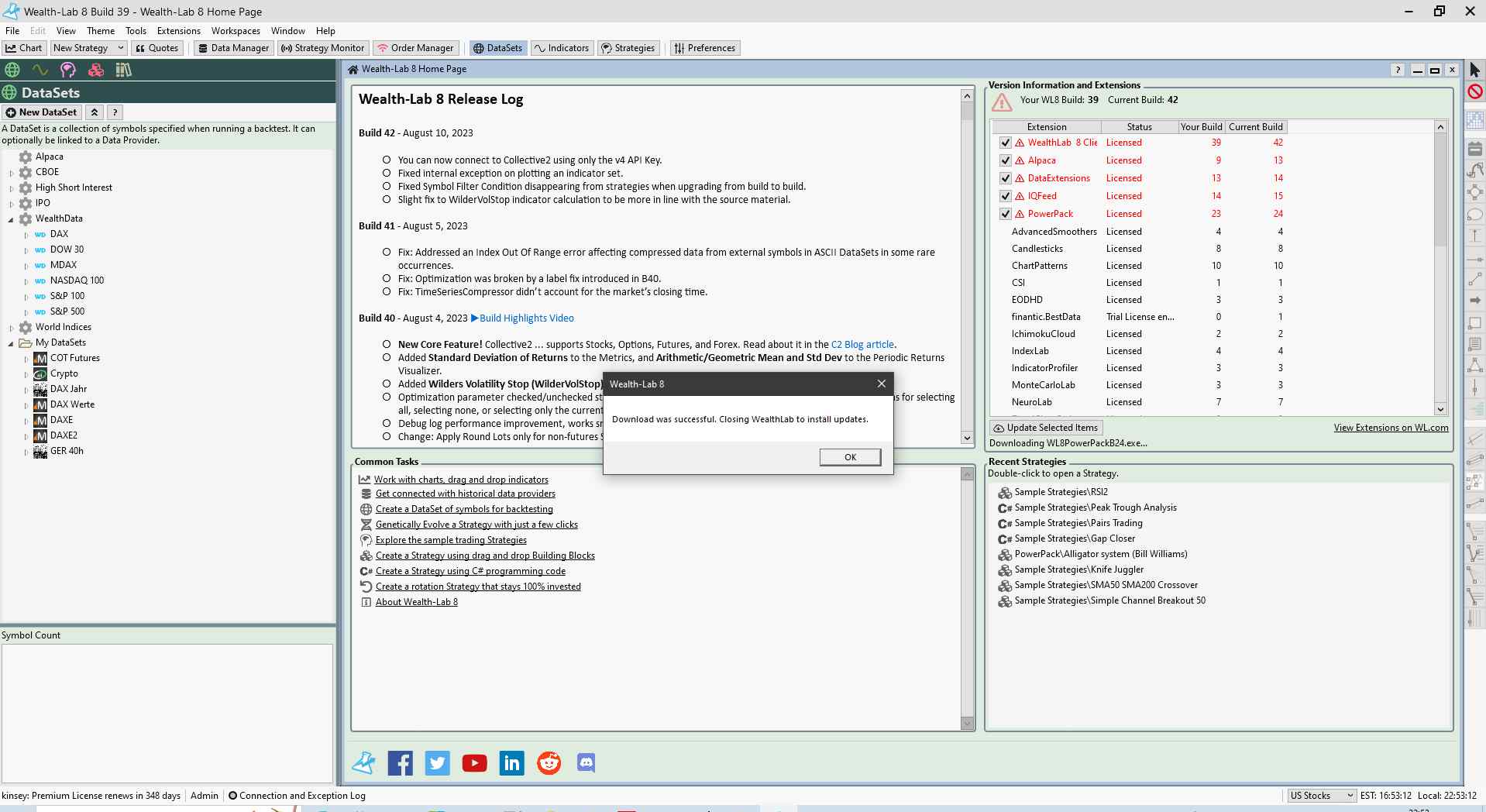Open the Strategies head tab icon
1486x812 pixels.
68,70
